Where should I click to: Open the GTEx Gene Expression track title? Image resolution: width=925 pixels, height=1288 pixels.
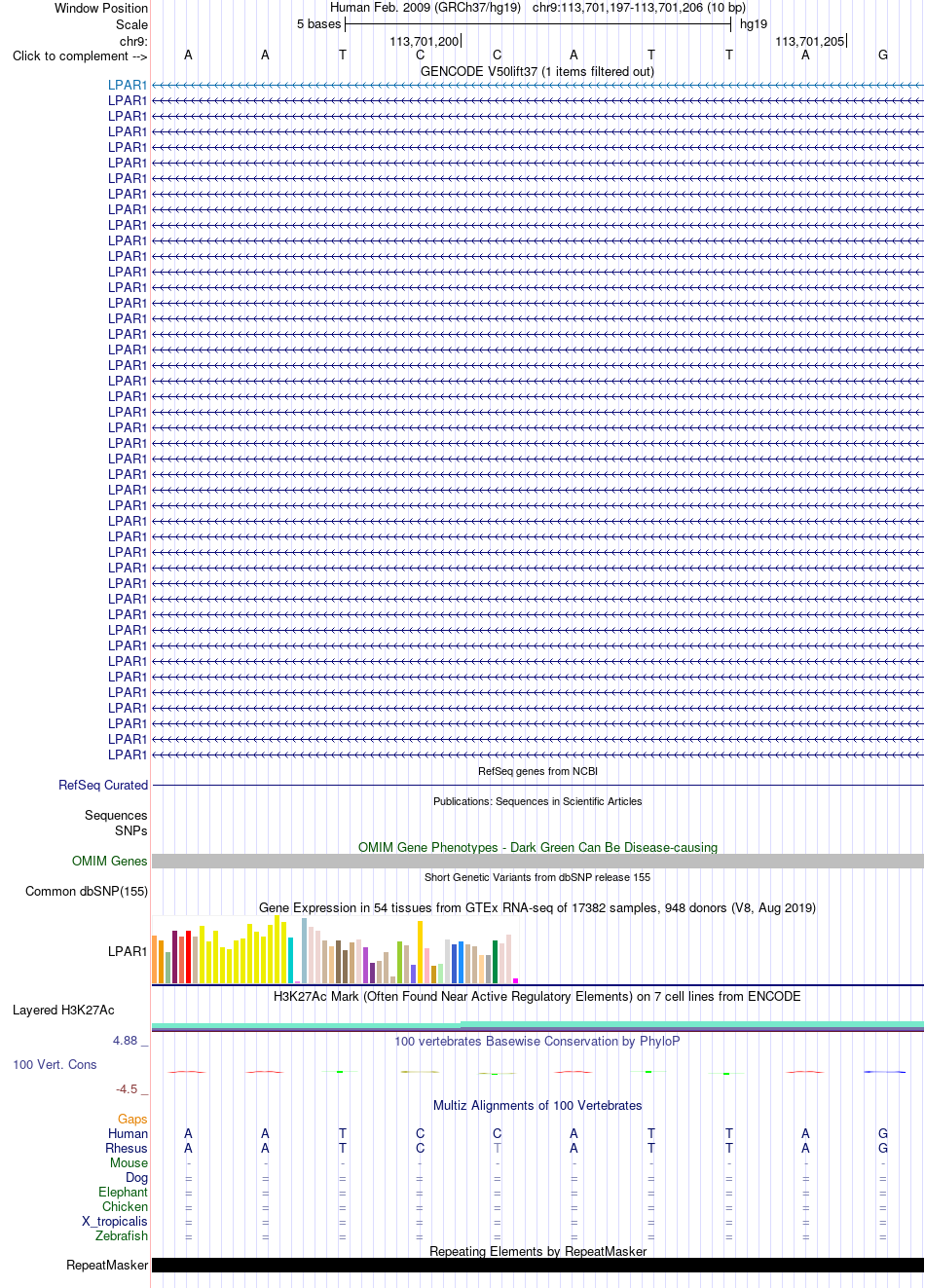(x=537, y=907)
